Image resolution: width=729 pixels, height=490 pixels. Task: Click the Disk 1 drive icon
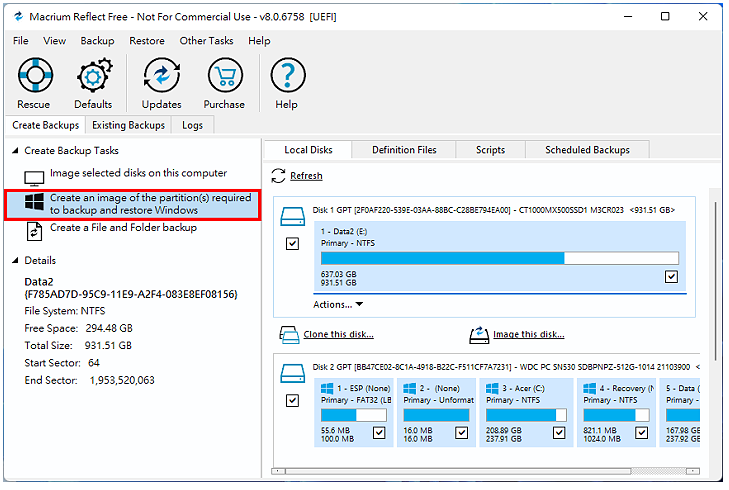(x=293, y=217)
